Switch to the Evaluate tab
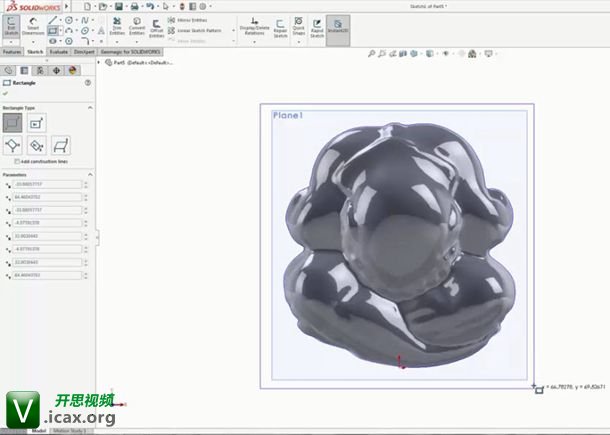The width and height of the screenshot is (610, 435). click(59, 51)
